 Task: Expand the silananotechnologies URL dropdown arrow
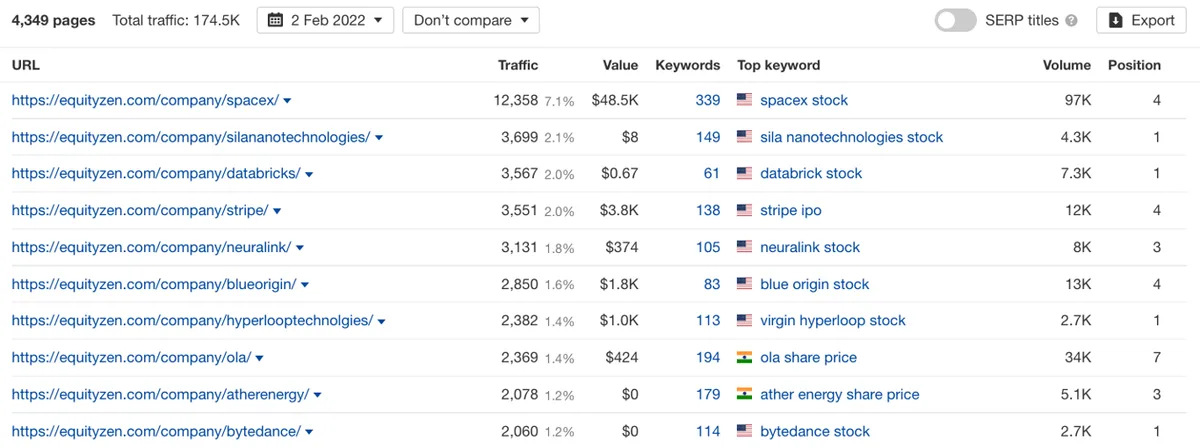379,138
